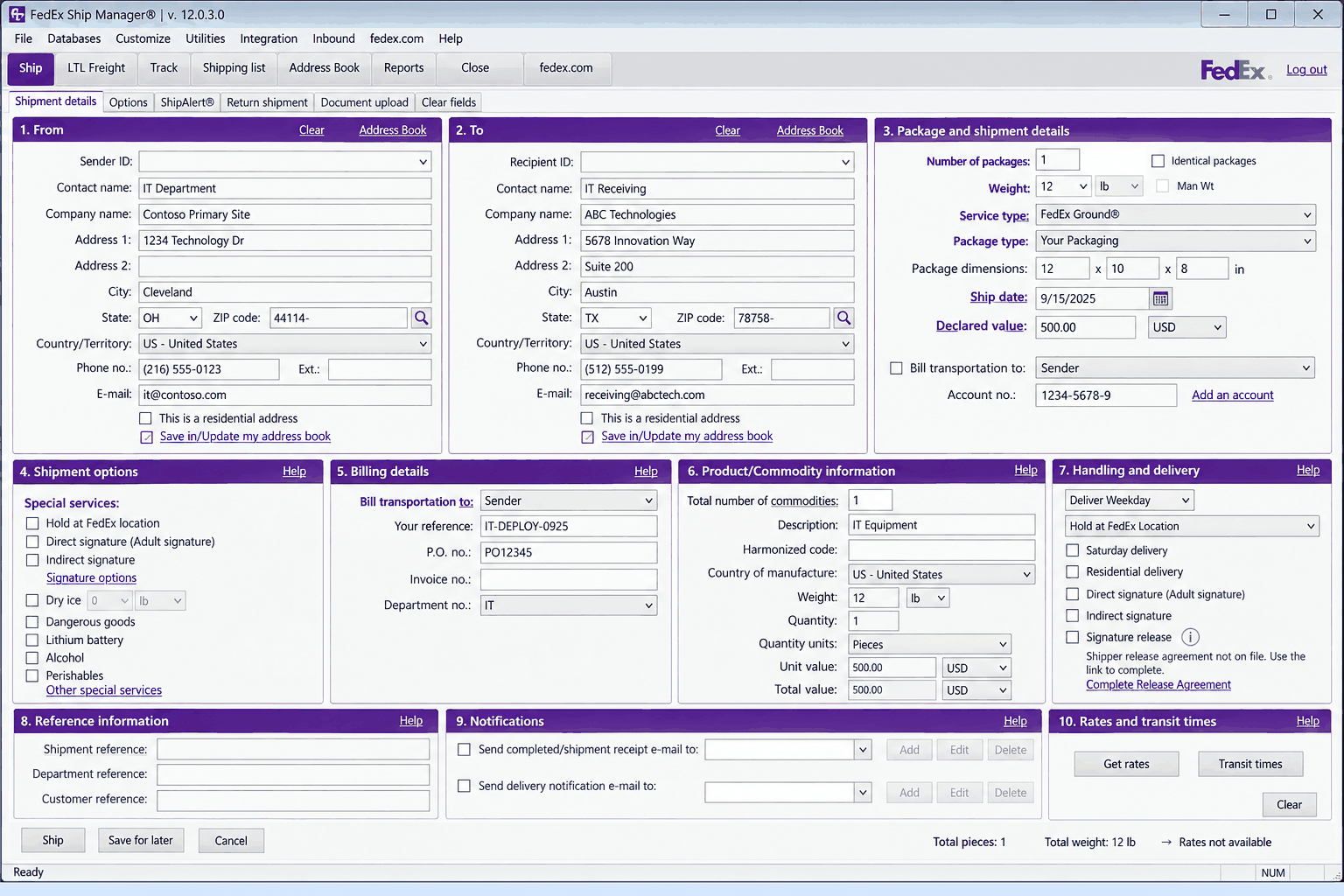Viewport: 1344px width, 896px height.
Task: Search ZIP code 78758 in To section
Action: click(843, 318)
